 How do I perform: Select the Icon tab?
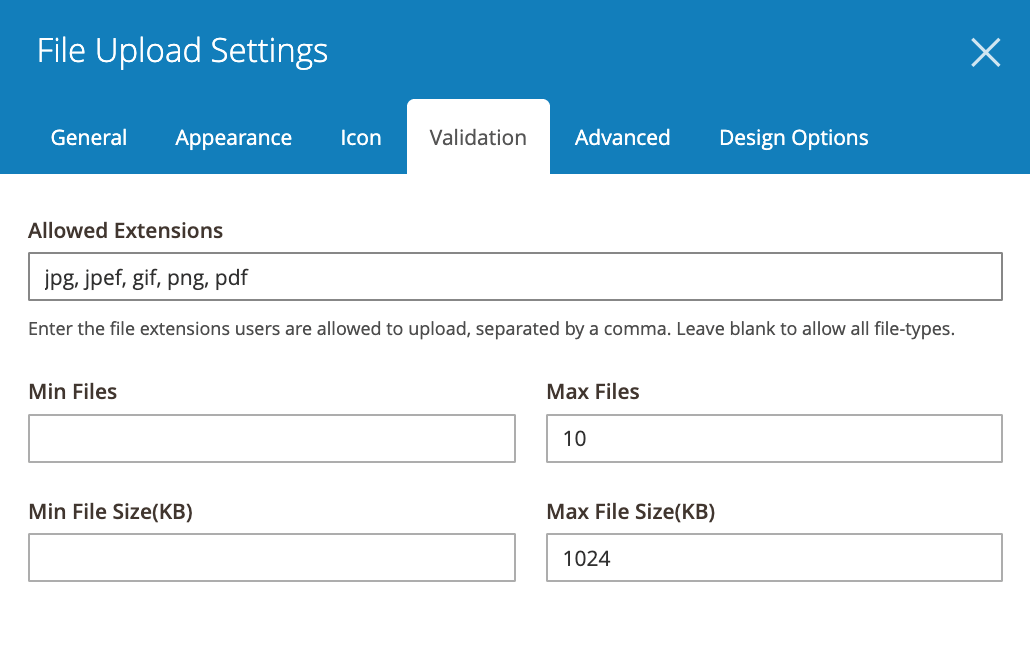click(361, 137)
